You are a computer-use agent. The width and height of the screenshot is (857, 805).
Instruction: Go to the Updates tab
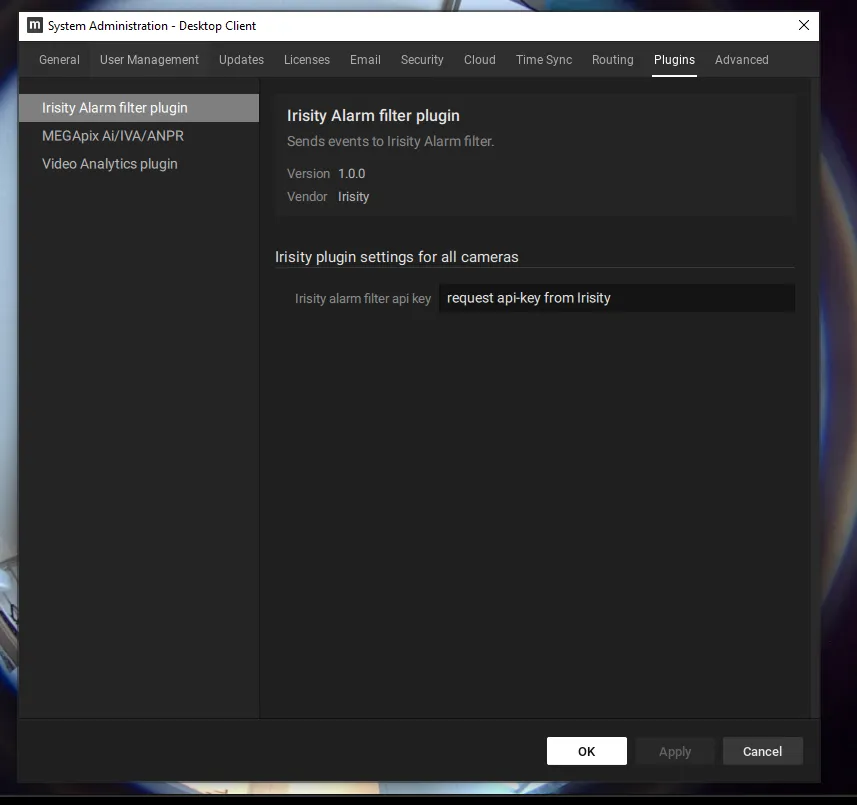[x=241, y=60]
